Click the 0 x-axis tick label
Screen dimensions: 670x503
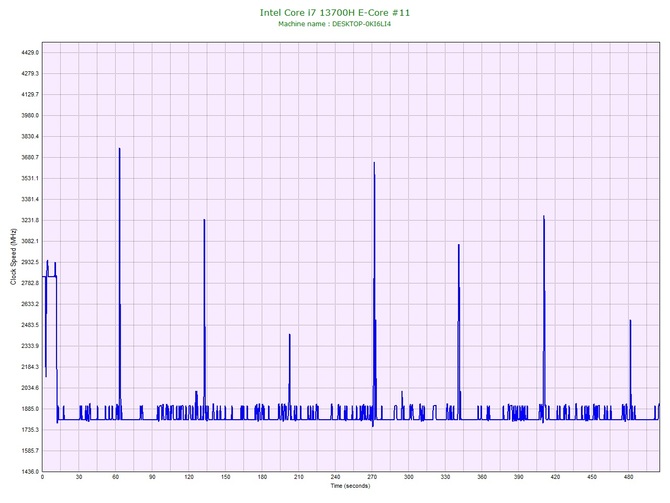pyautogui.click(x=43, y=478)
